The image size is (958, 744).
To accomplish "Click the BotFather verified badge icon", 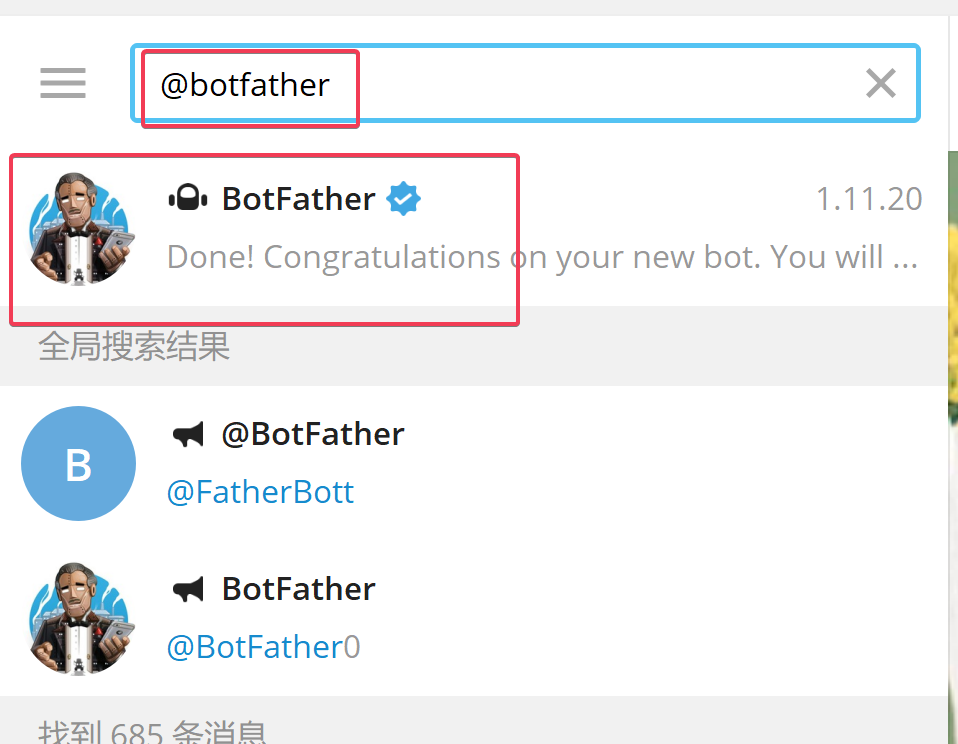I will (403, 199).
